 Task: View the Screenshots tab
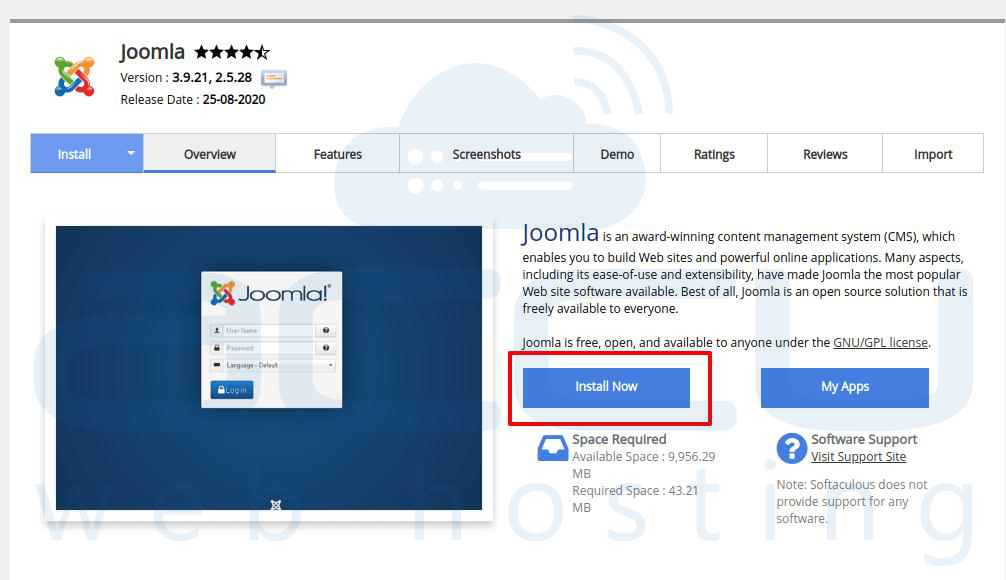pos(486,154)
